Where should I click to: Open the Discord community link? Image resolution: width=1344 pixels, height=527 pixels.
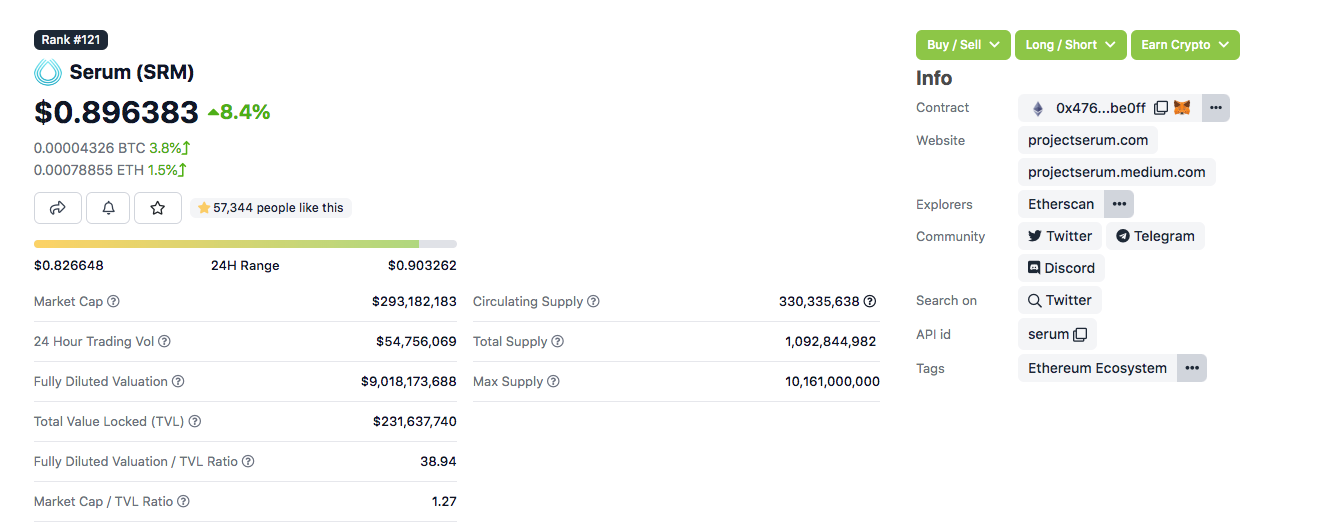click(1061, 268)
